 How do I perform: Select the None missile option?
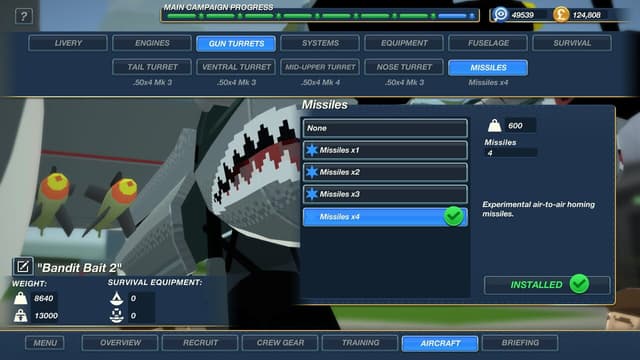[x=385, y=128]
